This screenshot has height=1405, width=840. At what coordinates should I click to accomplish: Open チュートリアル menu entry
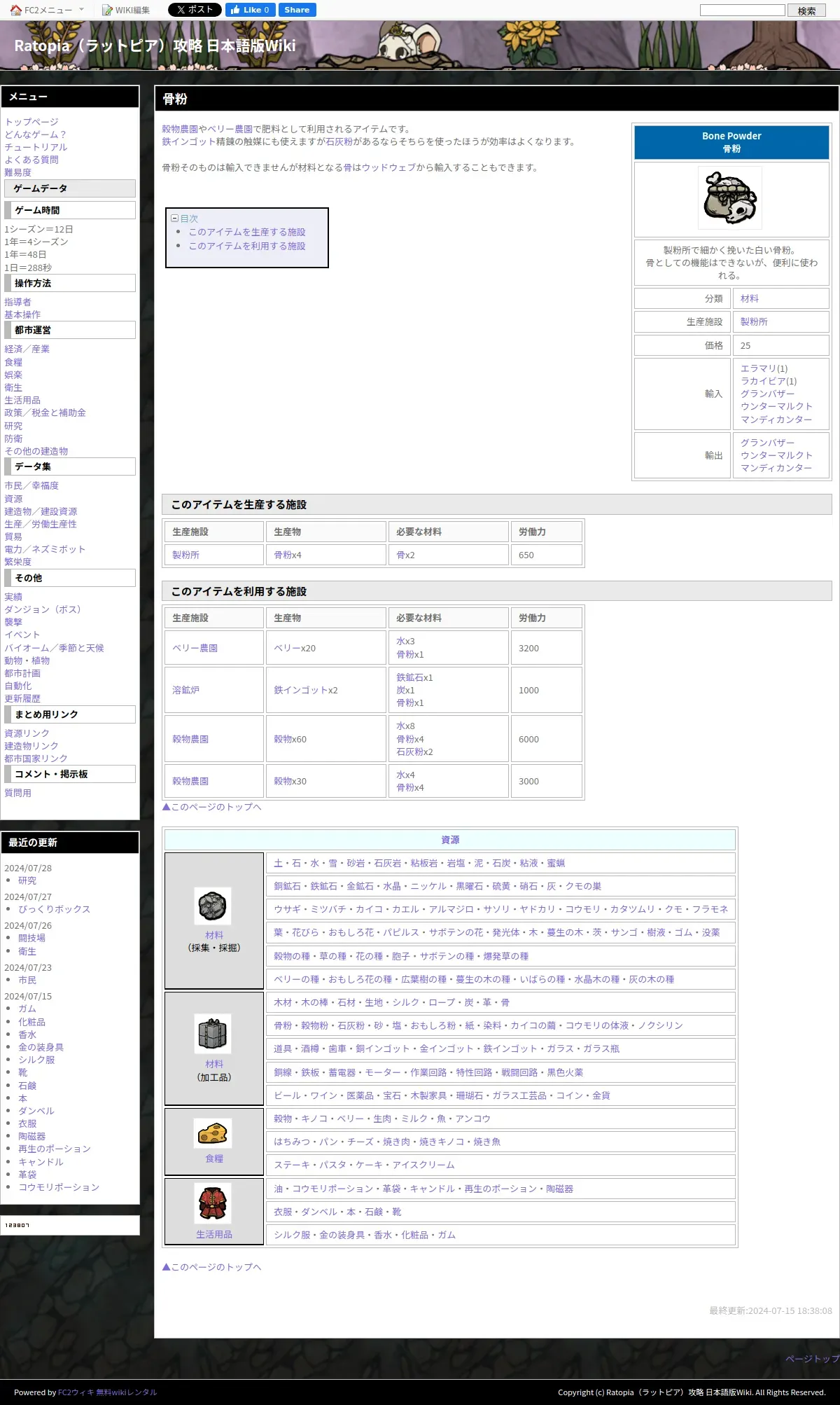coord(36,147)
